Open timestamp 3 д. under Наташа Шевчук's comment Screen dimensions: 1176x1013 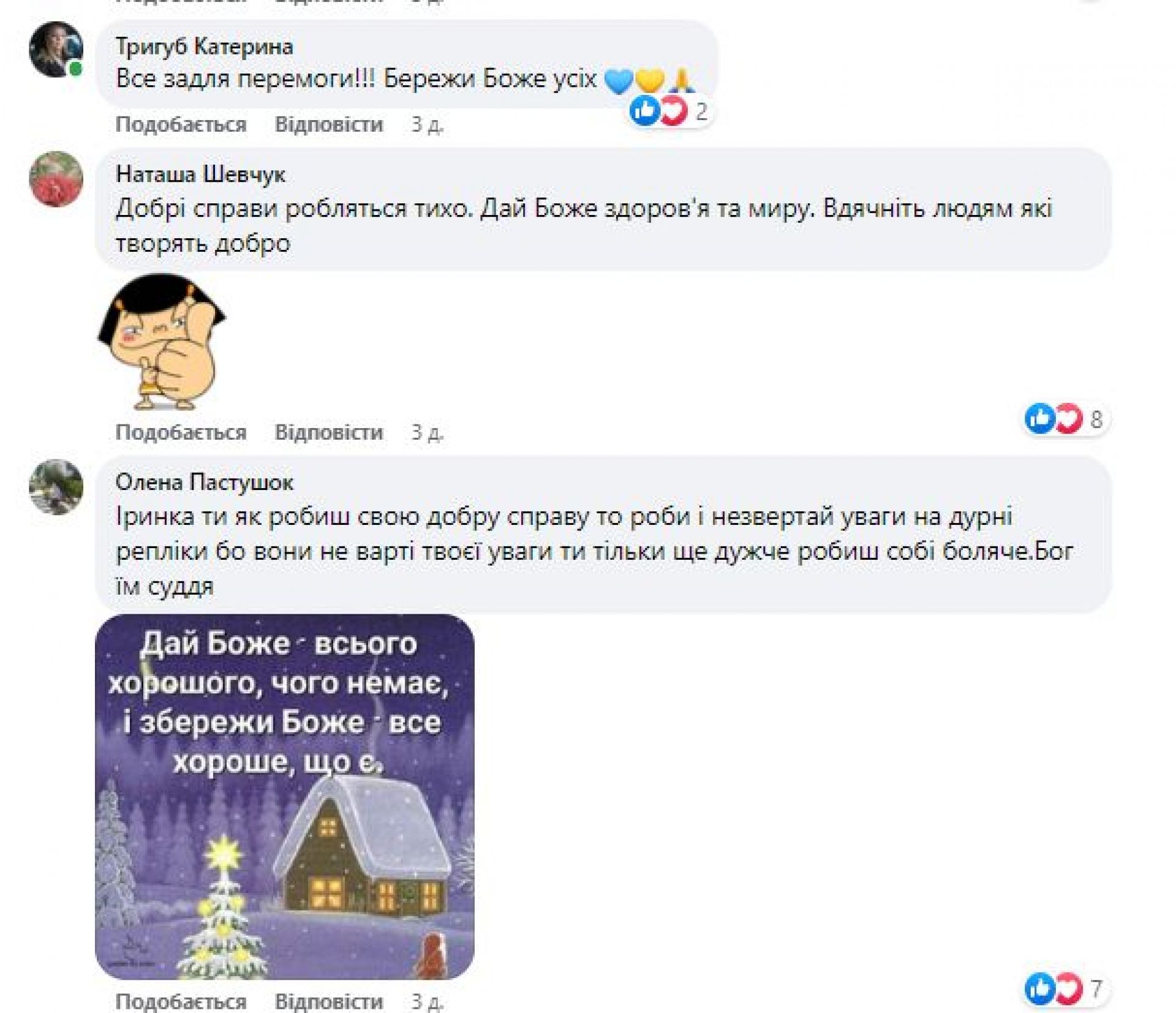(x=427, y=432)
